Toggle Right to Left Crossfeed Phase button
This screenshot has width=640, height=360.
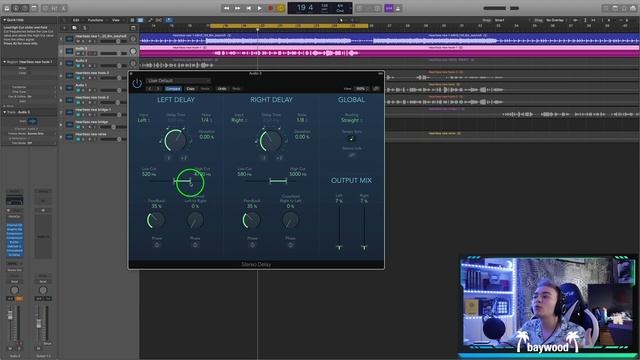pos(291,245)
